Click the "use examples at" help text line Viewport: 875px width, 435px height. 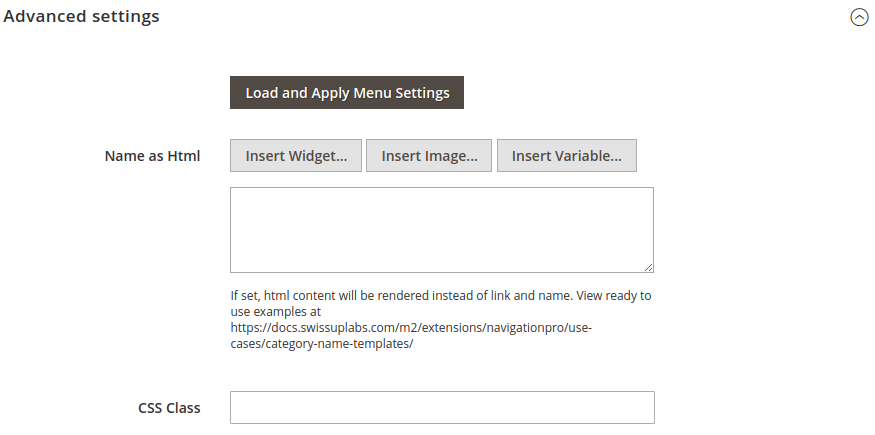pos(276,312)
